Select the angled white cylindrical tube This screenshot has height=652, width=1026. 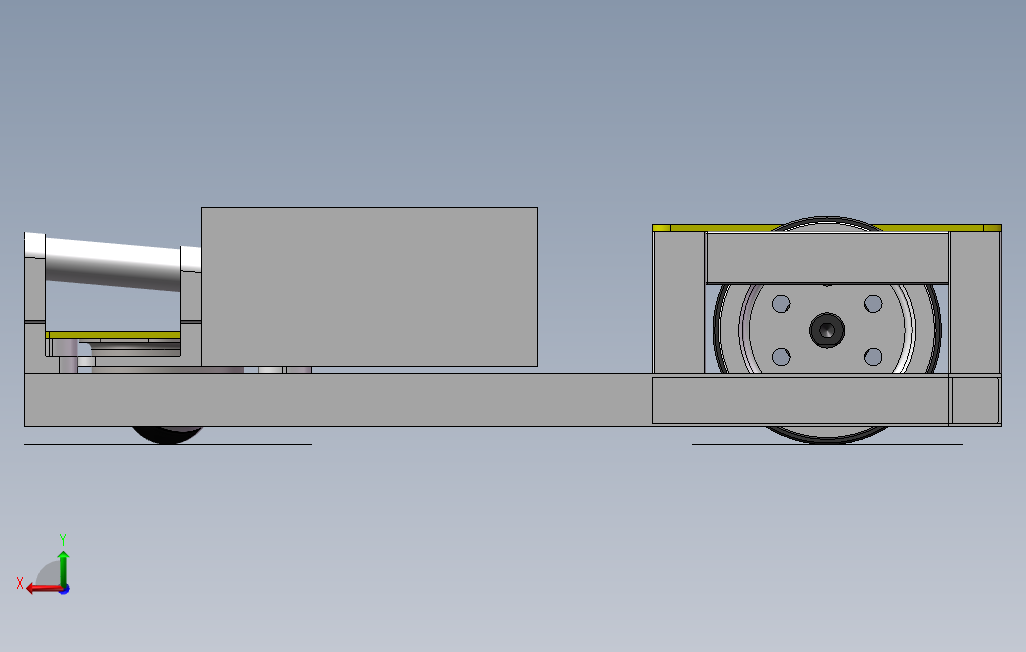pyautogui.click(x=113, y=263)
